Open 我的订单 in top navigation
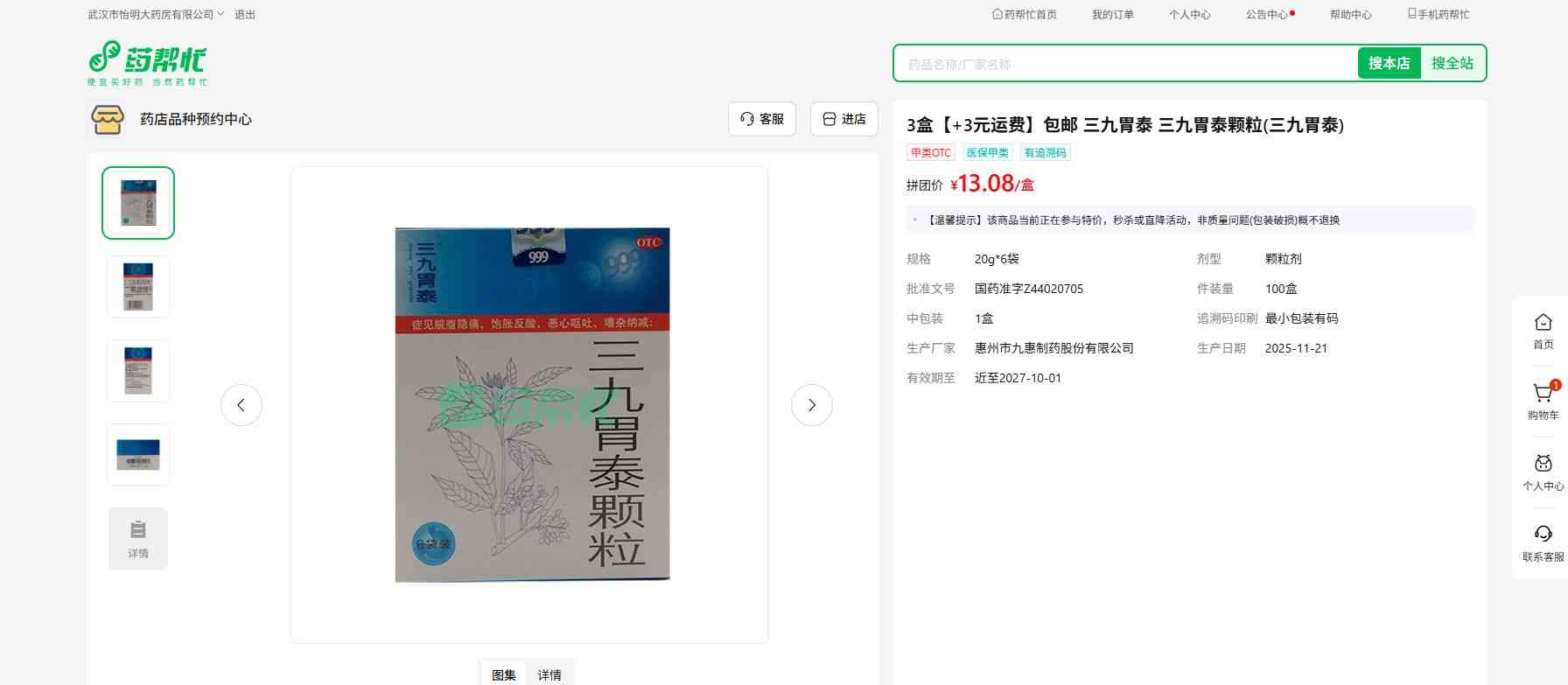The width and height of the screenshot is (1568, 685). coord(1112,15)
